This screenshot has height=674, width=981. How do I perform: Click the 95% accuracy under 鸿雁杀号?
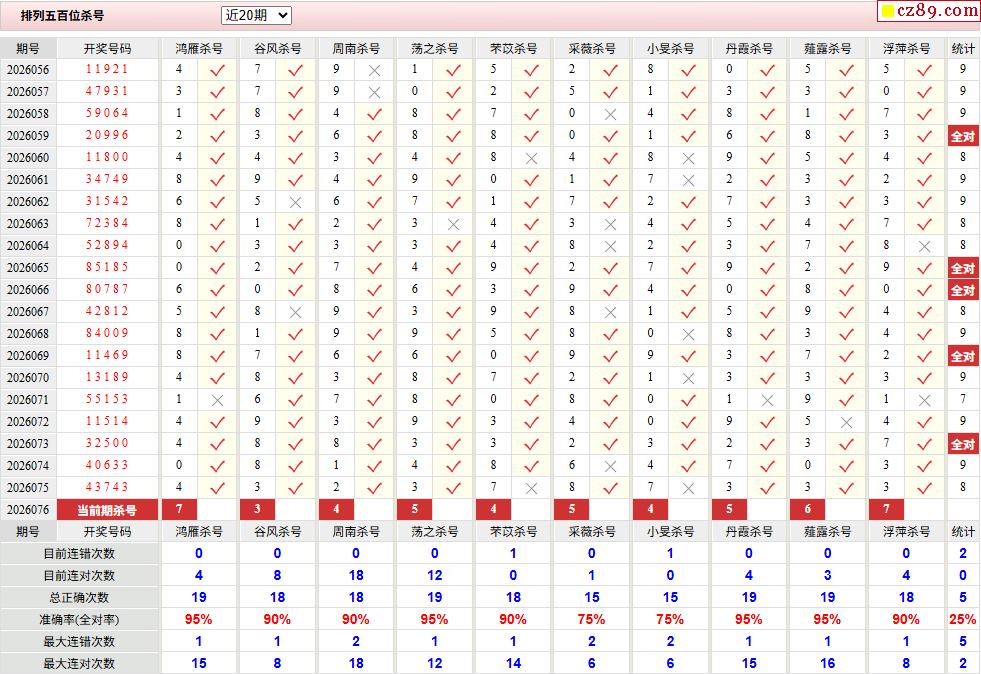point(198,620)
